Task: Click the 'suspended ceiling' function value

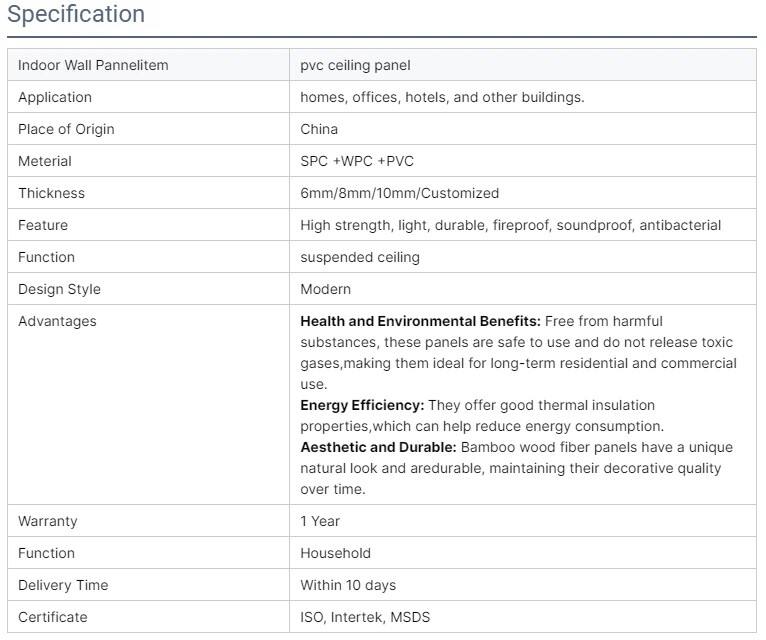Action: [x=360, y=257]
